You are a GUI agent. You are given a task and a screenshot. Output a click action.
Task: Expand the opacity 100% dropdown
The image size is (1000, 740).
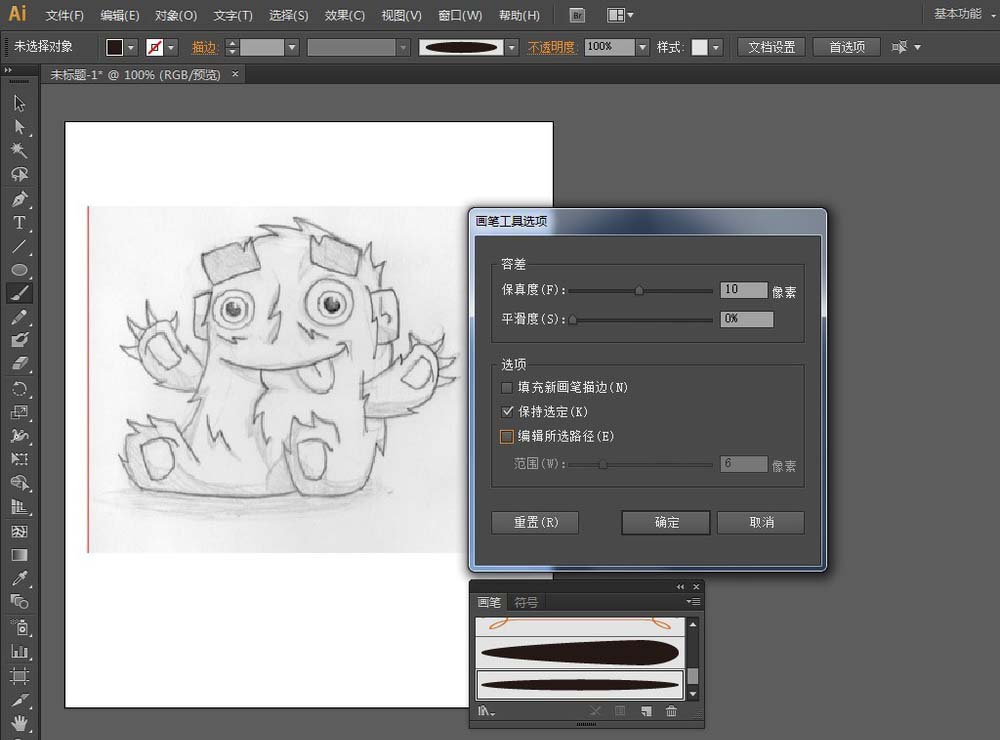click(x=642, y=47)
